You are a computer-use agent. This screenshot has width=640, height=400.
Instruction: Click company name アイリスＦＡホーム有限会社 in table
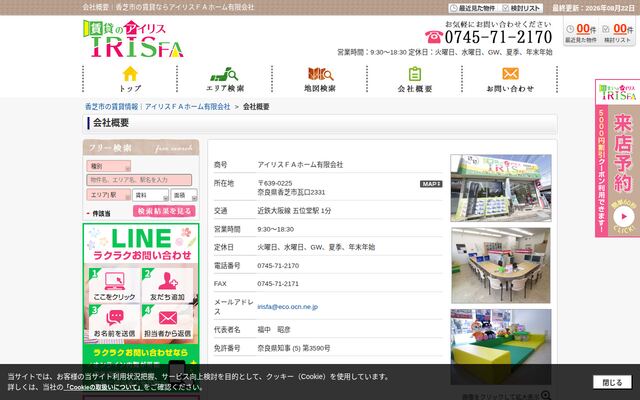(300, 164)
